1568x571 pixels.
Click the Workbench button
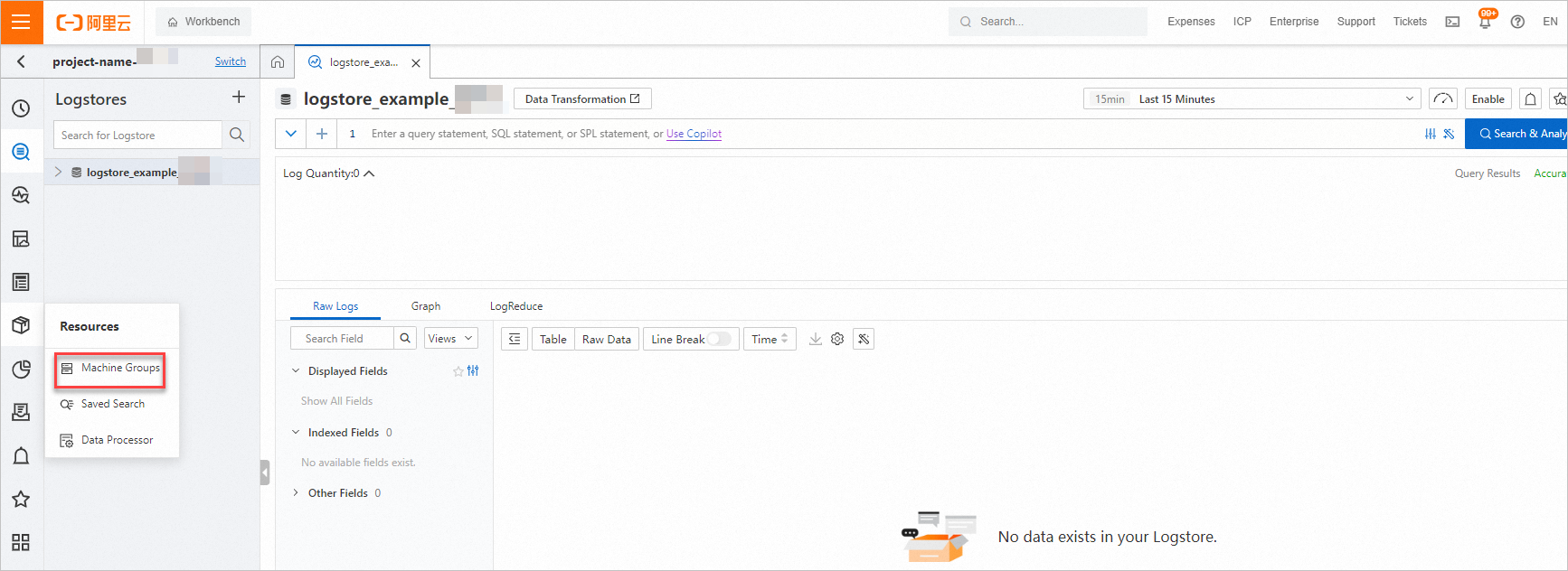[203, 22]
